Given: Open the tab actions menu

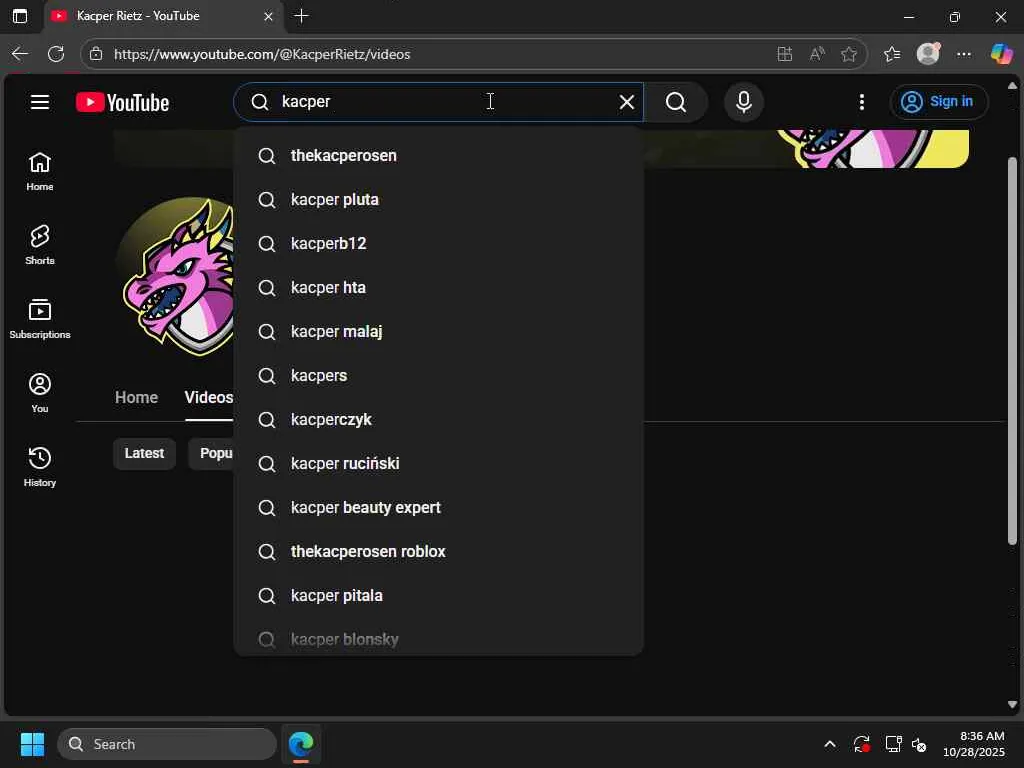Looking at the screenshot, I should pos(20,16).
